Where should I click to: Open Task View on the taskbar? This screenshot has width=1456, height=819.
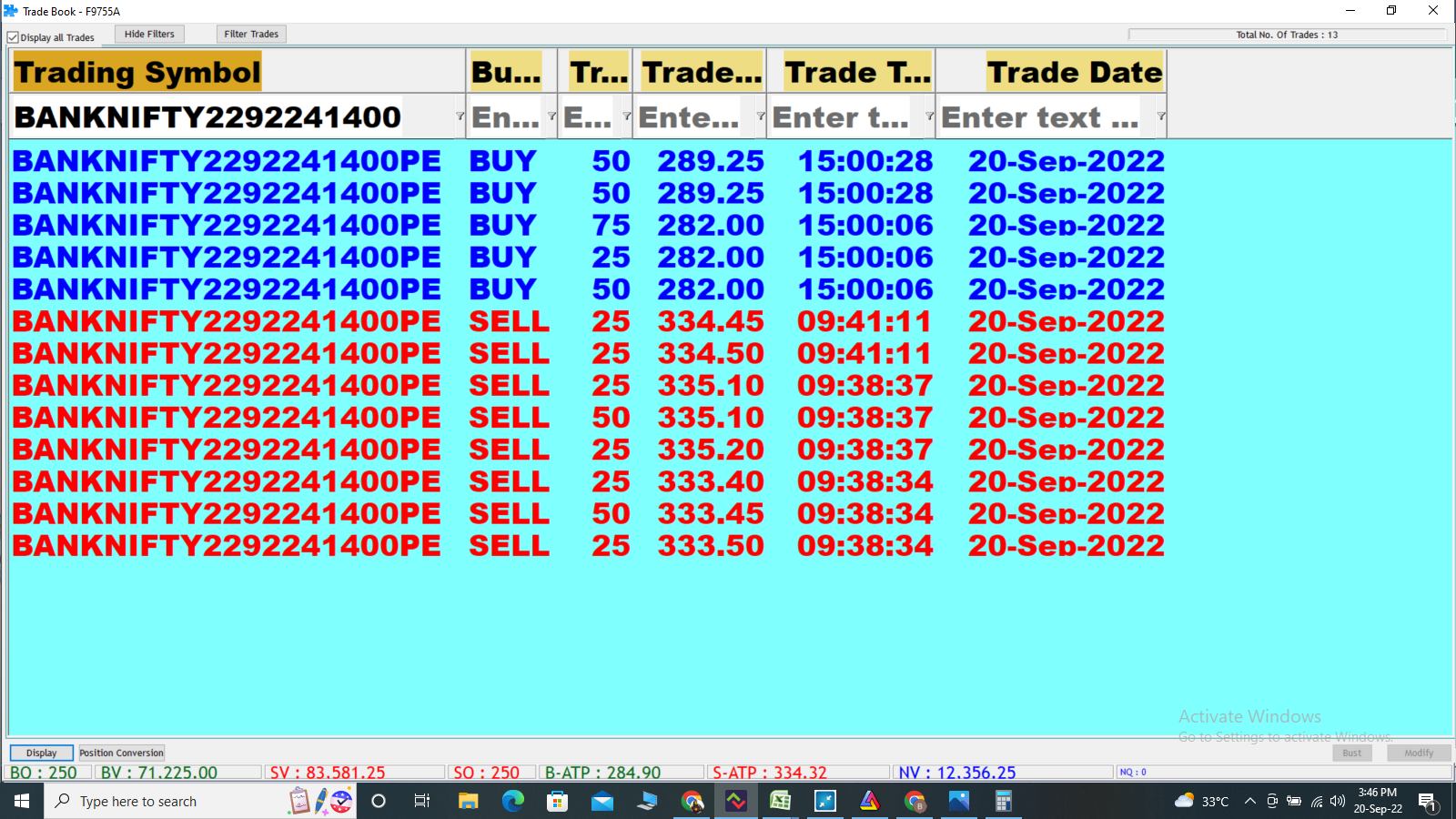click(422, 801)
